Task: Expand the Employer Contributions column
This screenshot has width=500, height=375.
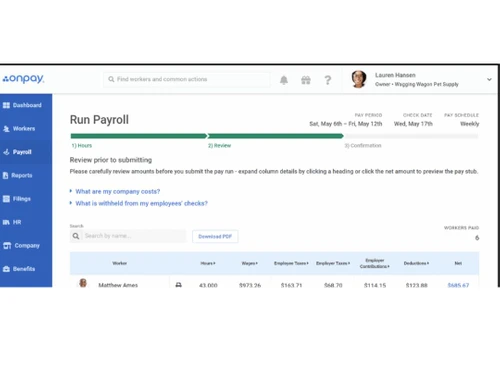Action: 375,263
